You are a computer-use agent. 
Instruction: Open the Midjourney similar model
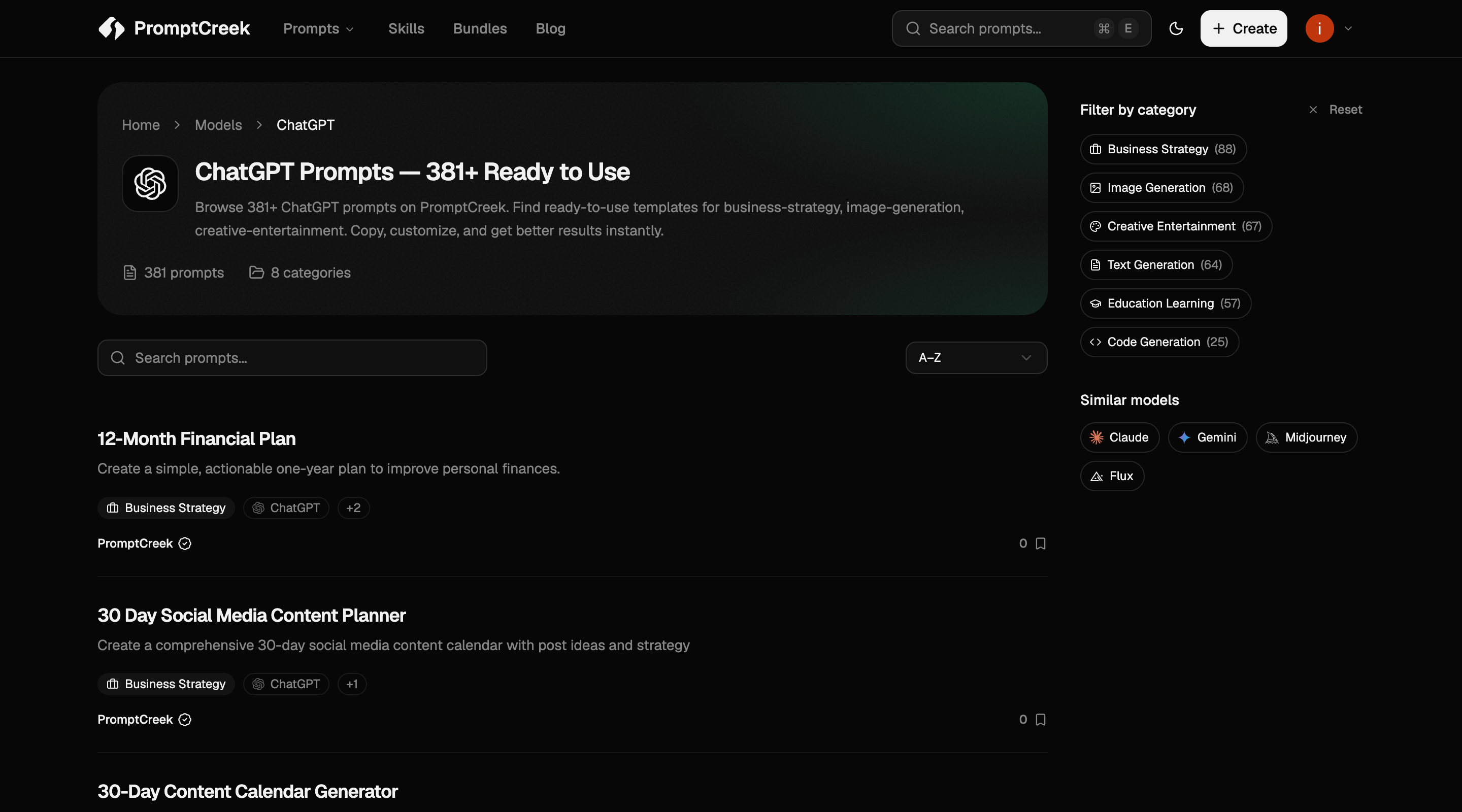point(1307,437)
